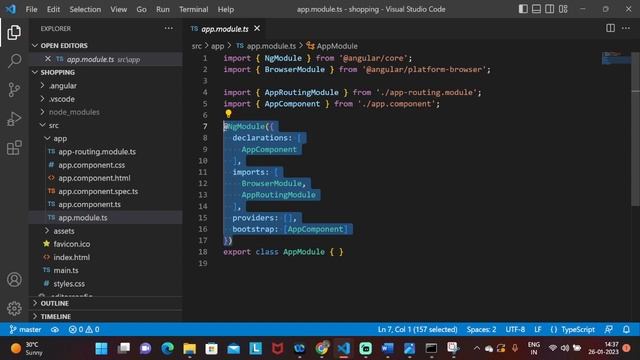
Task: Open the View menu
Action: coord(118,9)
